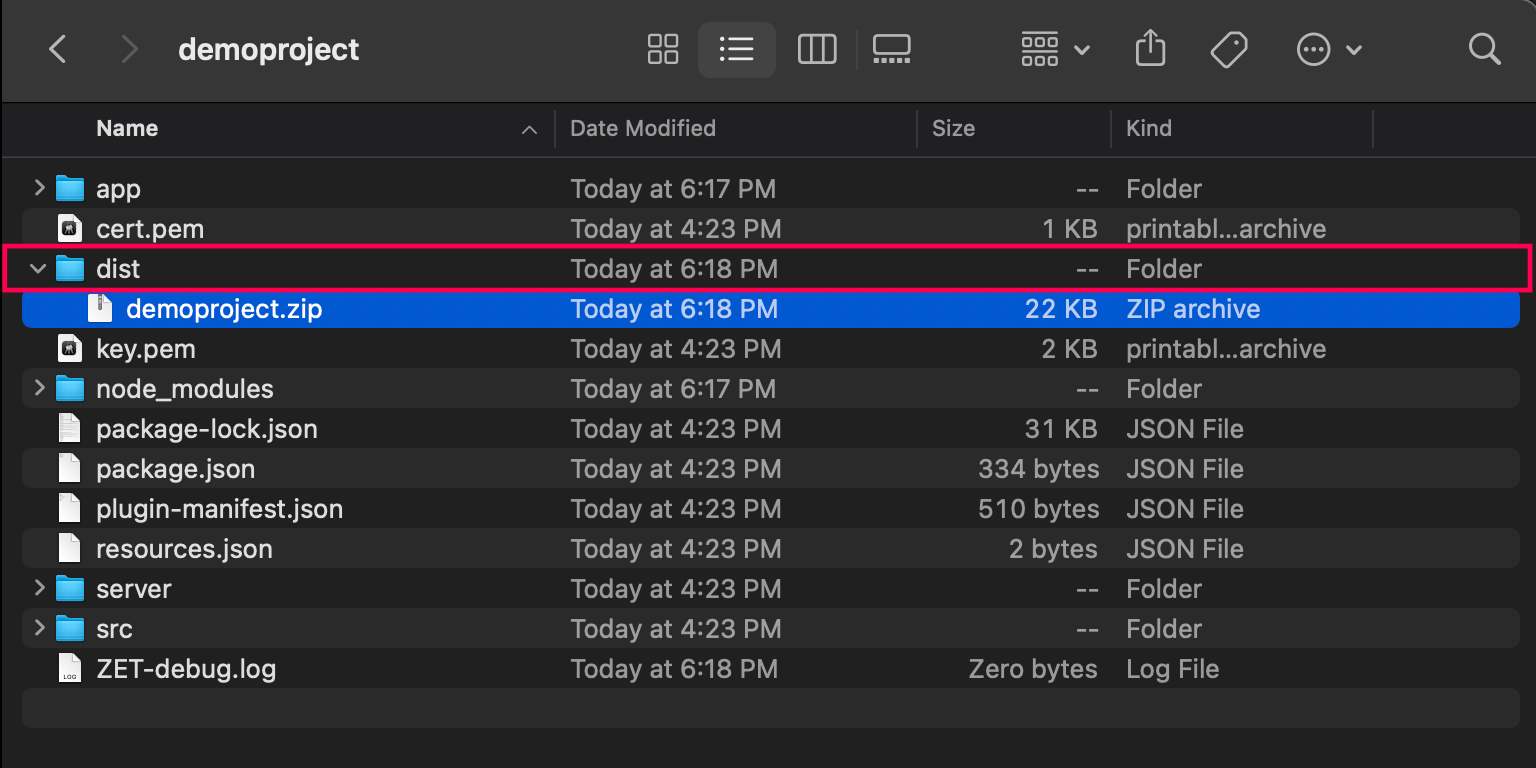Expand the node_modules folder arrow

point(39,388)
